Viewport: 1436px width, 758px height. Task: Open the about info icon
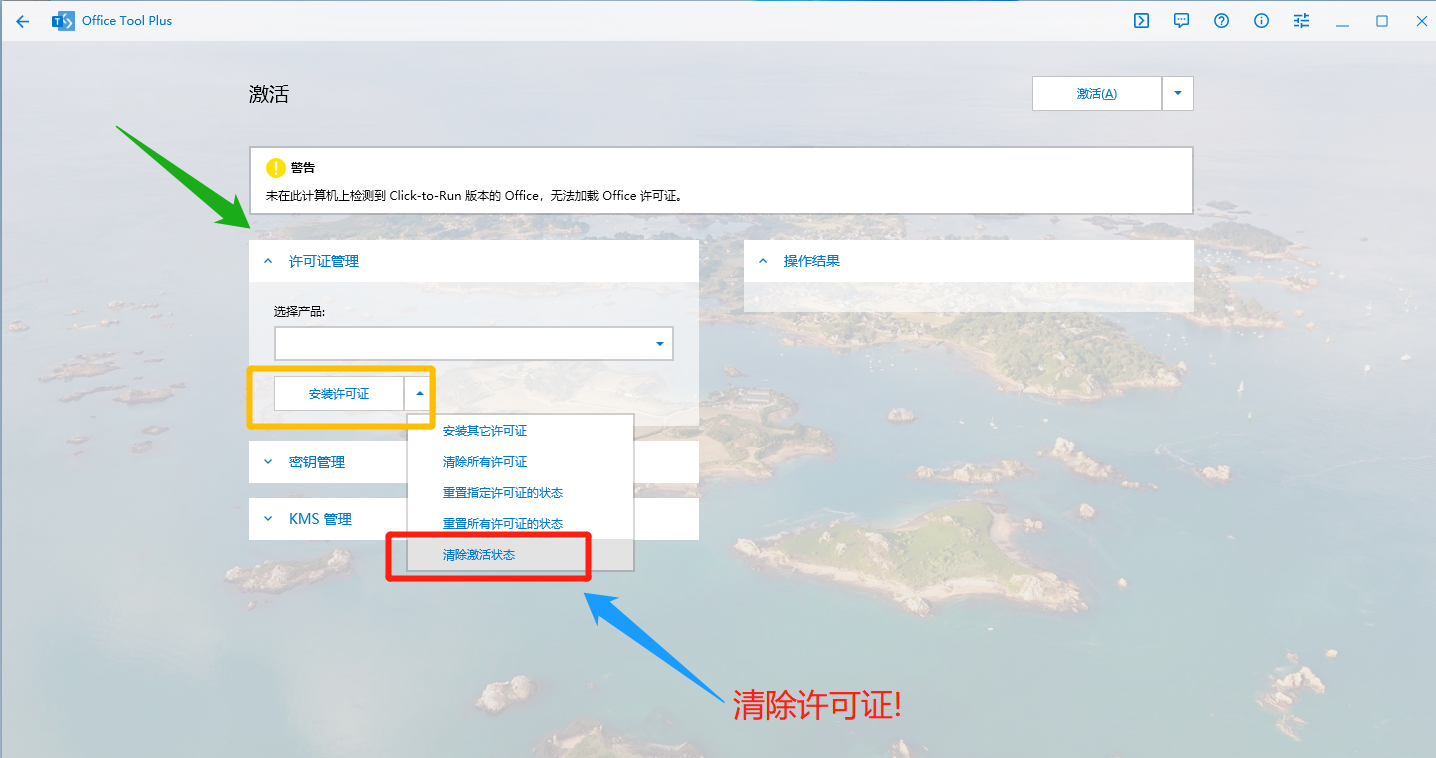1261,21
